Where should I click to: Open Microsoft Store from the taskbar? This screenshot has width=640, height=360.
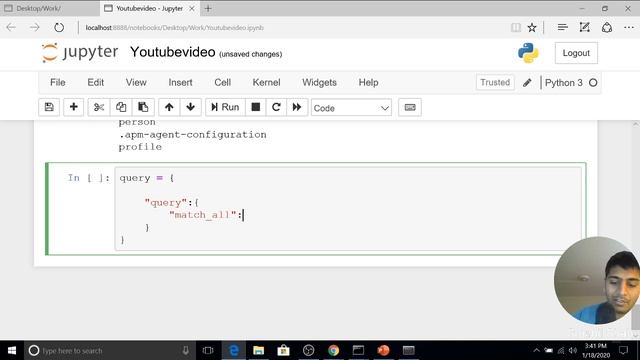point(283,350)
